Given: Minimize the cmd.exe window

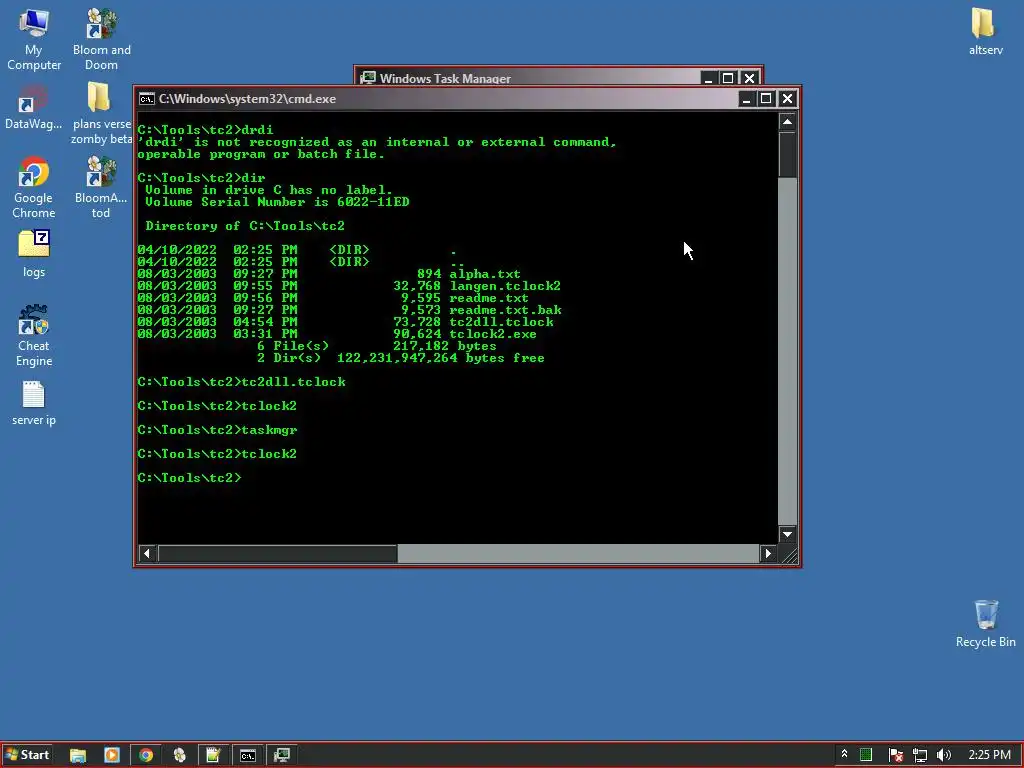Looking at the screenshot, I should click(746, 99).
